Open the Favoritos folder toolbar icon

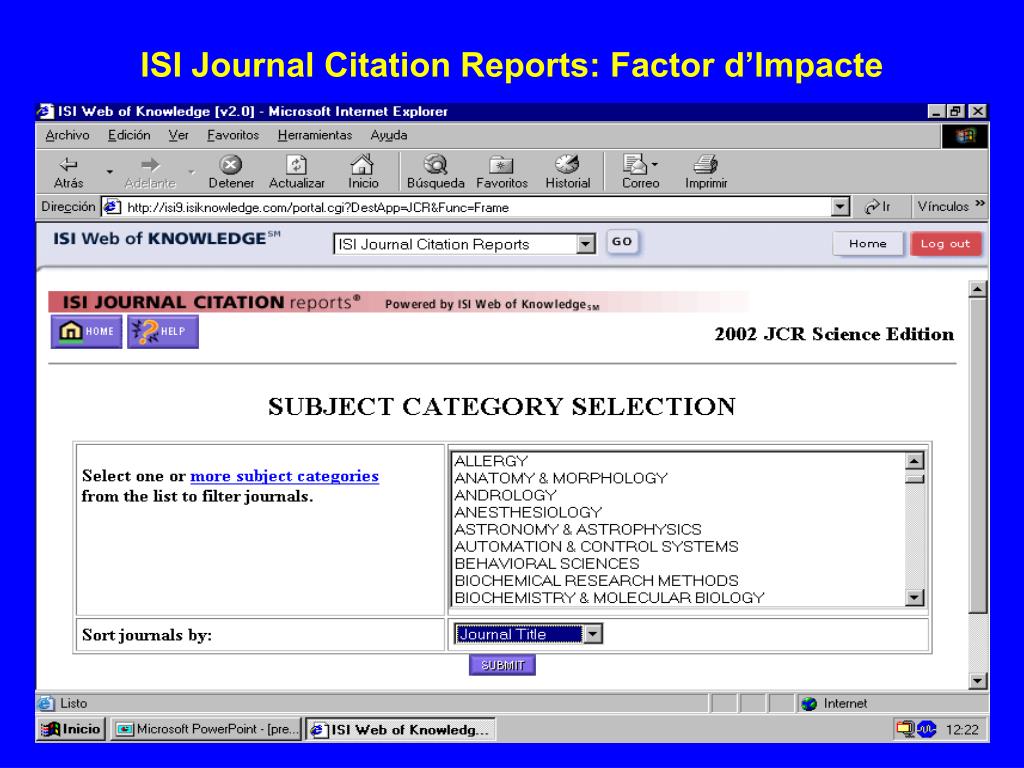(x=502, y=165)
